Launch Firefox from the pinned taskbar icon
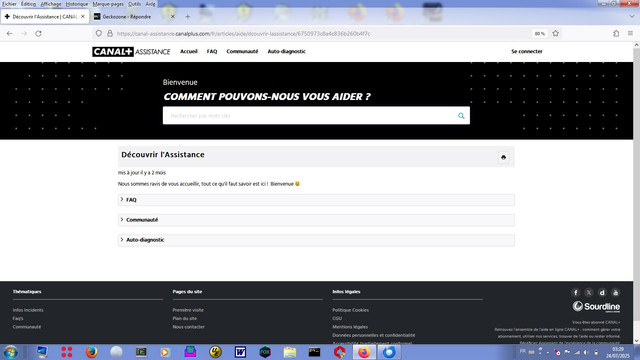The height and width of the screenshot is (360, 640). coord(91,352)
